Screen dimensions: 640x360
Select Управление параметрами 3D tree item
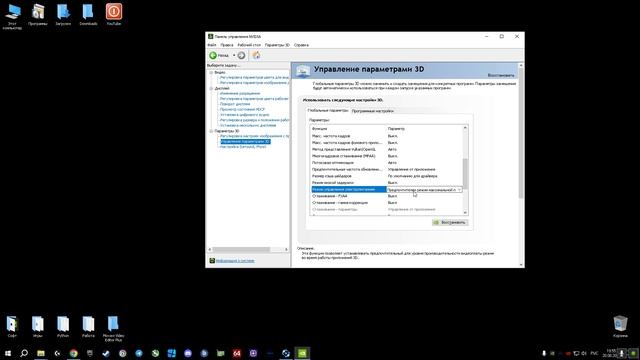[x=245, y=142]
